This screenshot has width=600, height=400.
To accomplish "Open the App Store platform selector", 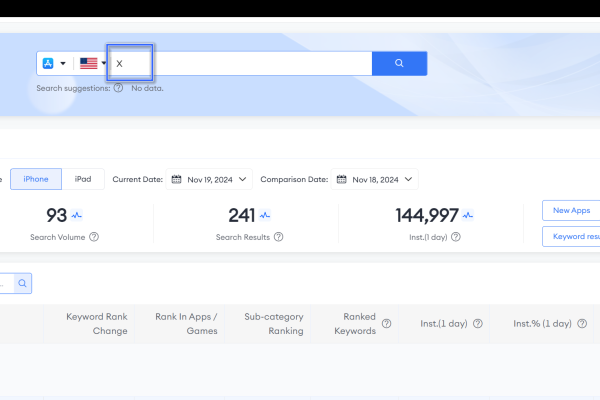I will click(54, 63).
